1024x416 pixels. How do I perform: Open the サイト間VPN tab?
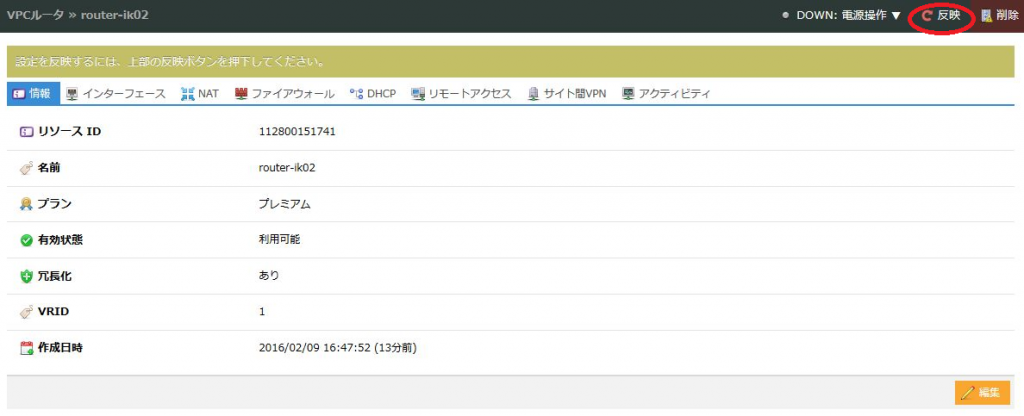(567, 94)
